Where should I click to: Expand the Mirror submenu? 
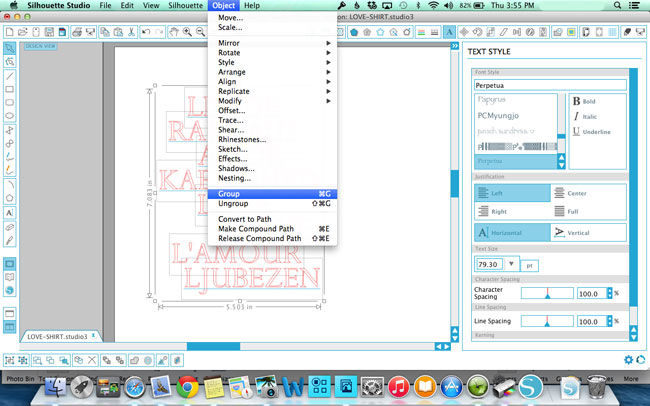pyautogui.click(x=273, y=43)
